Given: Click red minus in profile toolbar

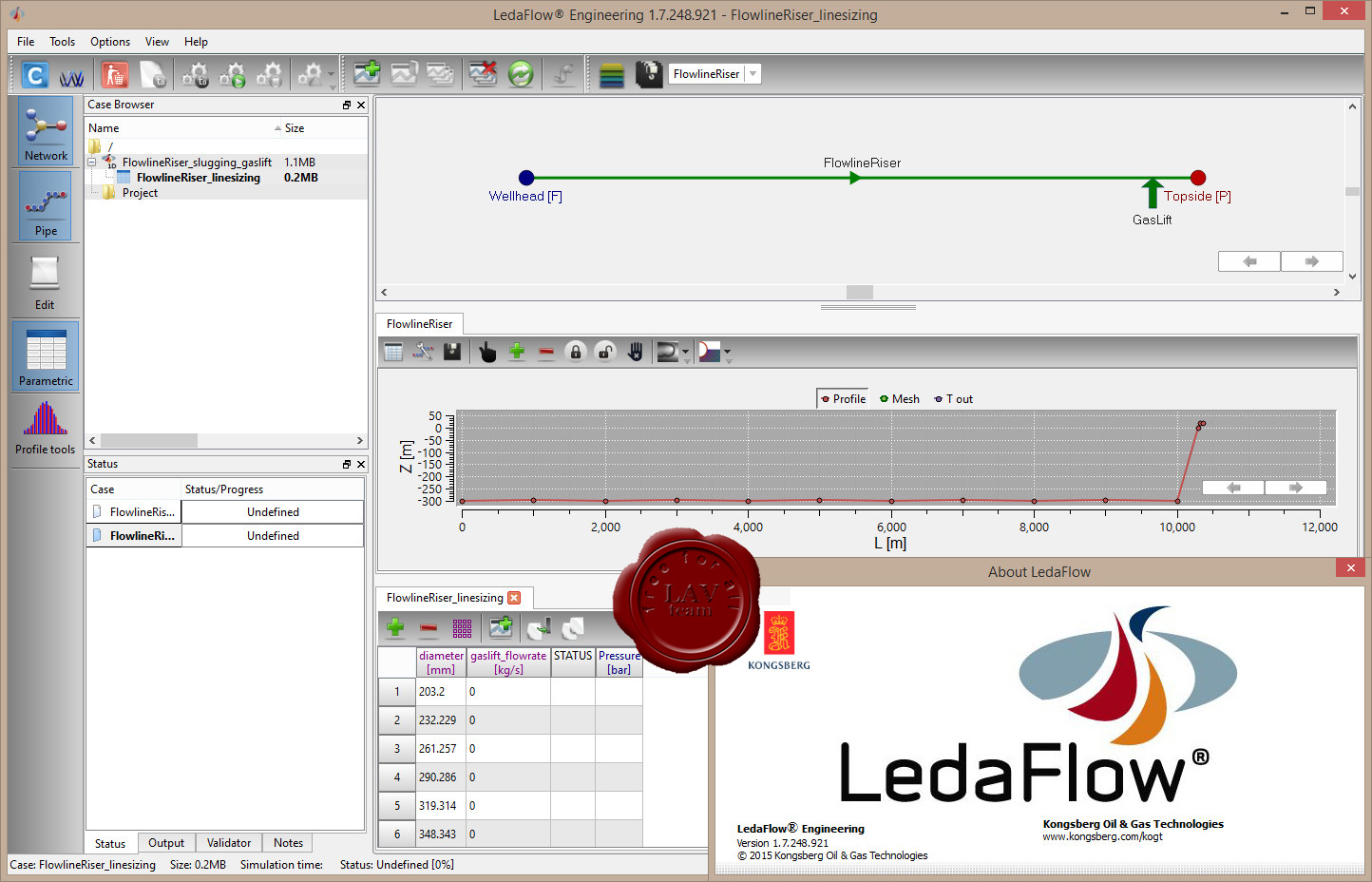Looking at the screenshot, I should click(546, 352).
